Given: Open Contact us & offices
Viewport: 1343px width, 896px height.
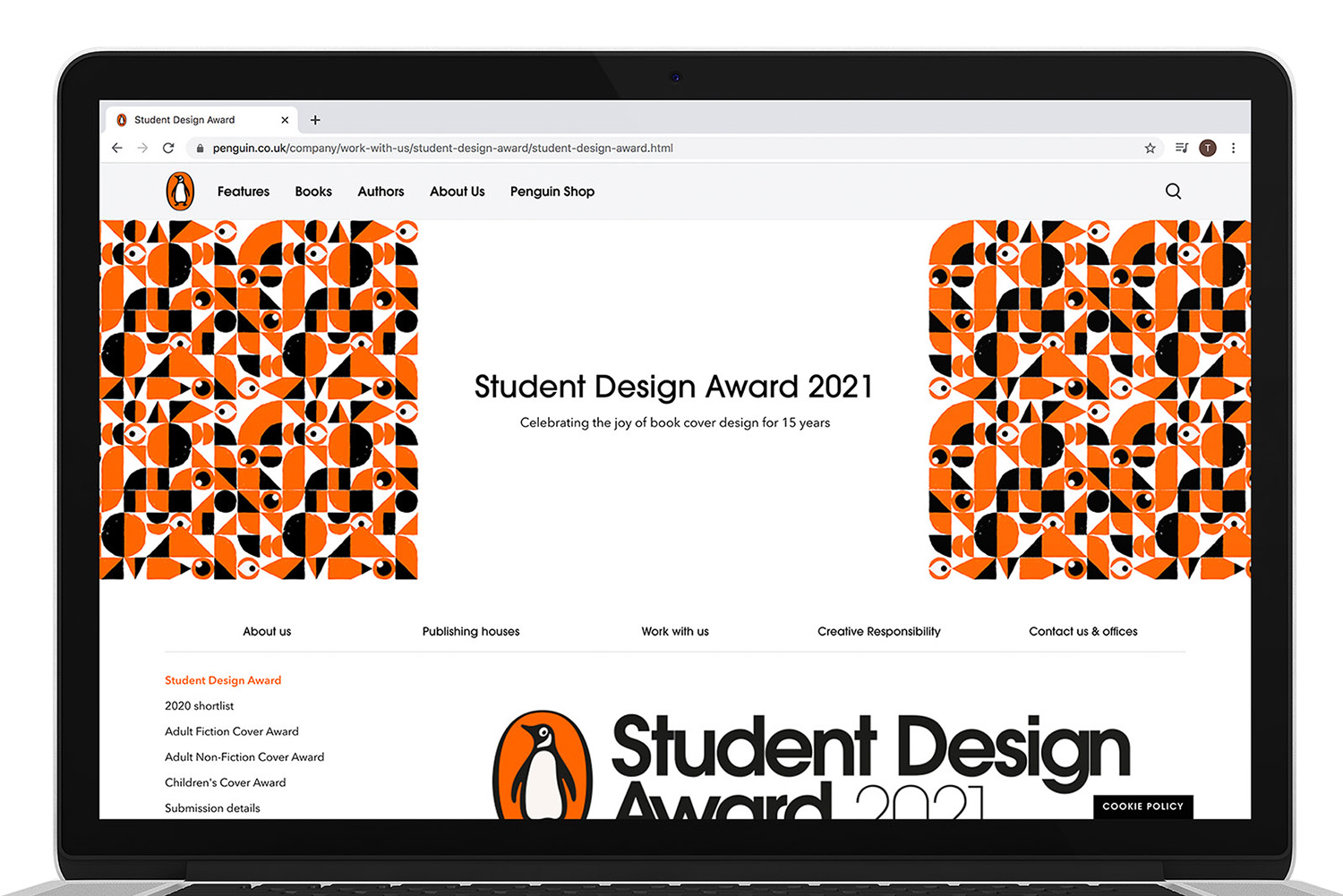Looking at the screenshot, I should click(1083, 631).
